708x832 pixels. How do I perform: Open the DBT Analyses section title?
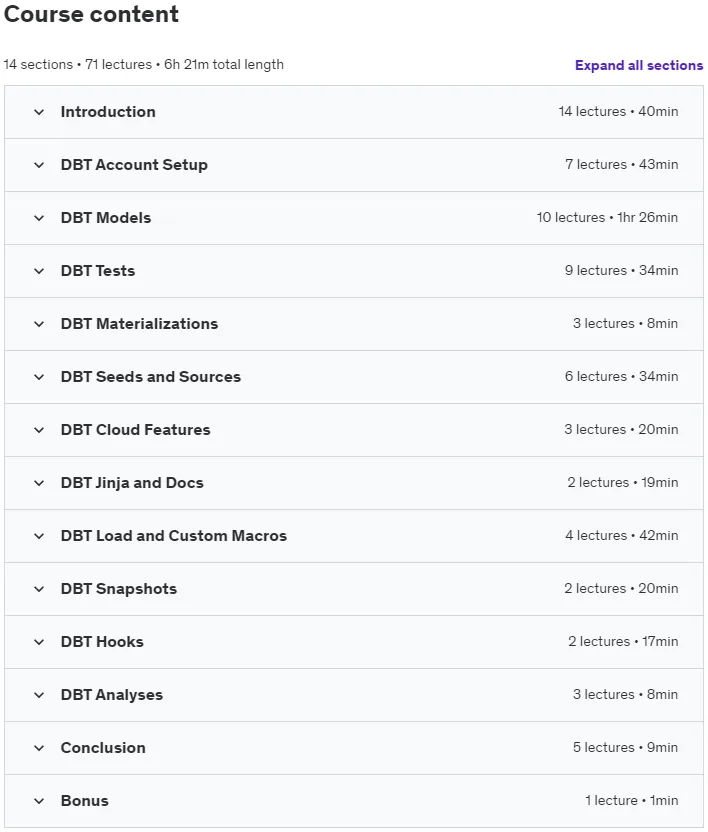tap(111, 695)
